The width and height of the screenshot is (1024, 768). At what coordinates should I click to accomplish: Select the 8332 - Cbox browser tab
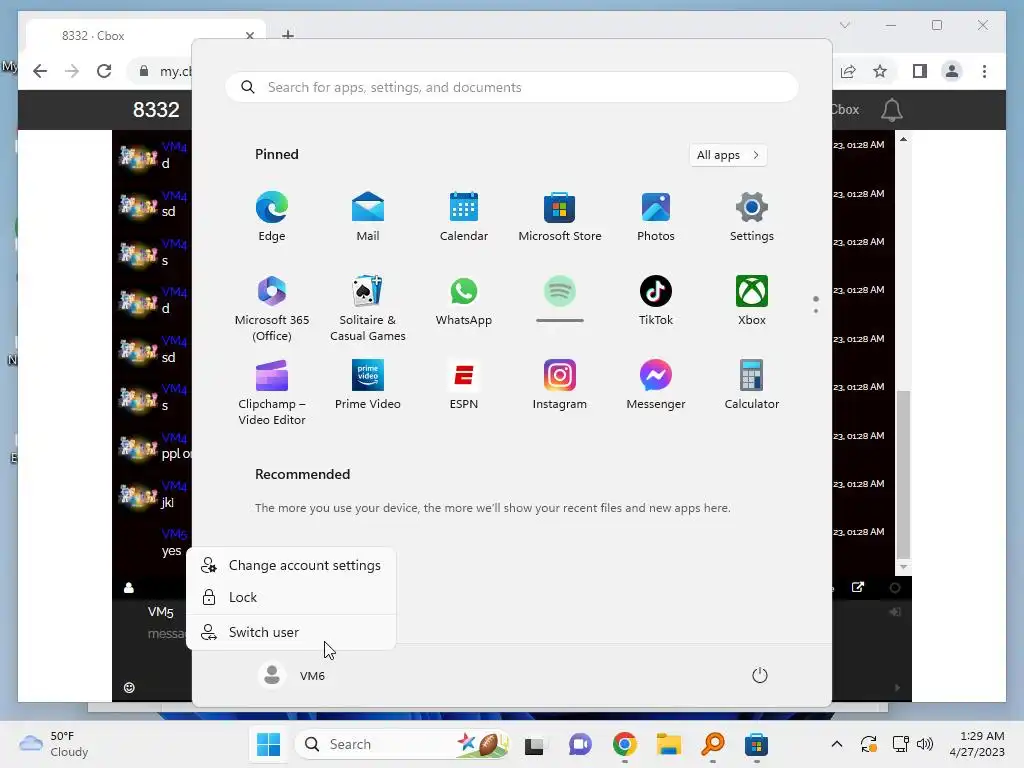(x=146, y=36)
